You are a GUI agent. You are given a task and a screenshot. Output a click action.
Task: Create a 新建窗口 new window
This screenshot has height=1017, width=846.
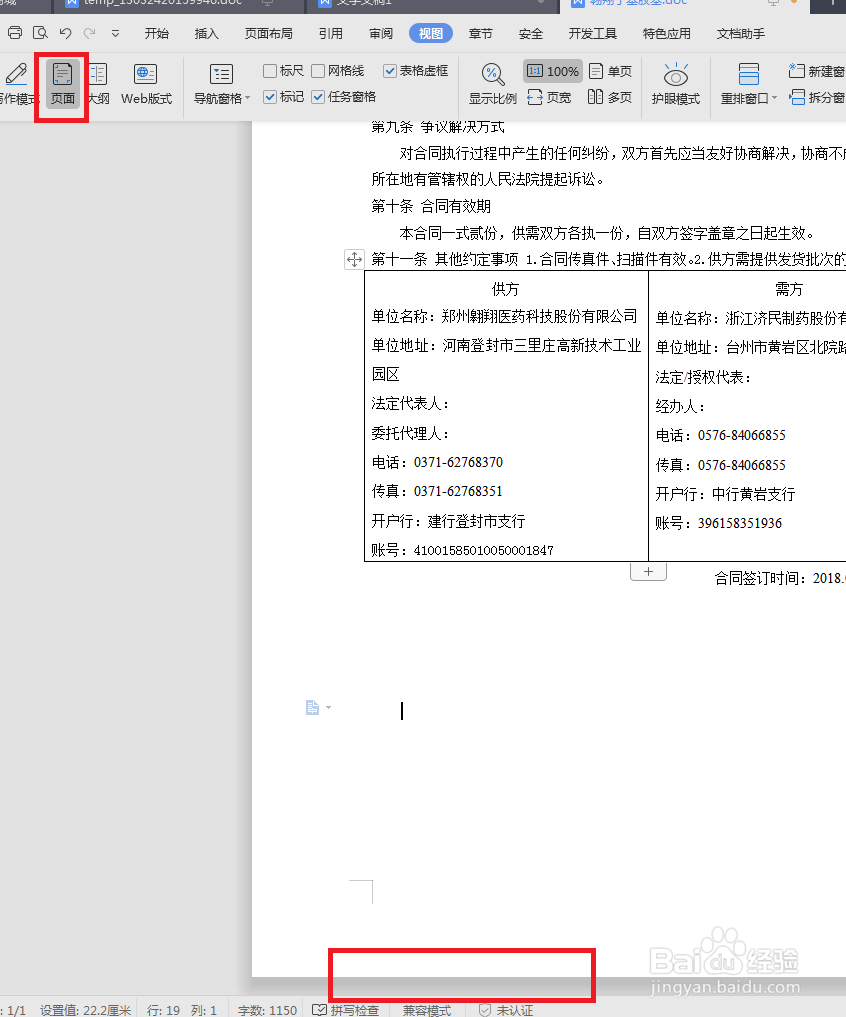tap(817, 70)
